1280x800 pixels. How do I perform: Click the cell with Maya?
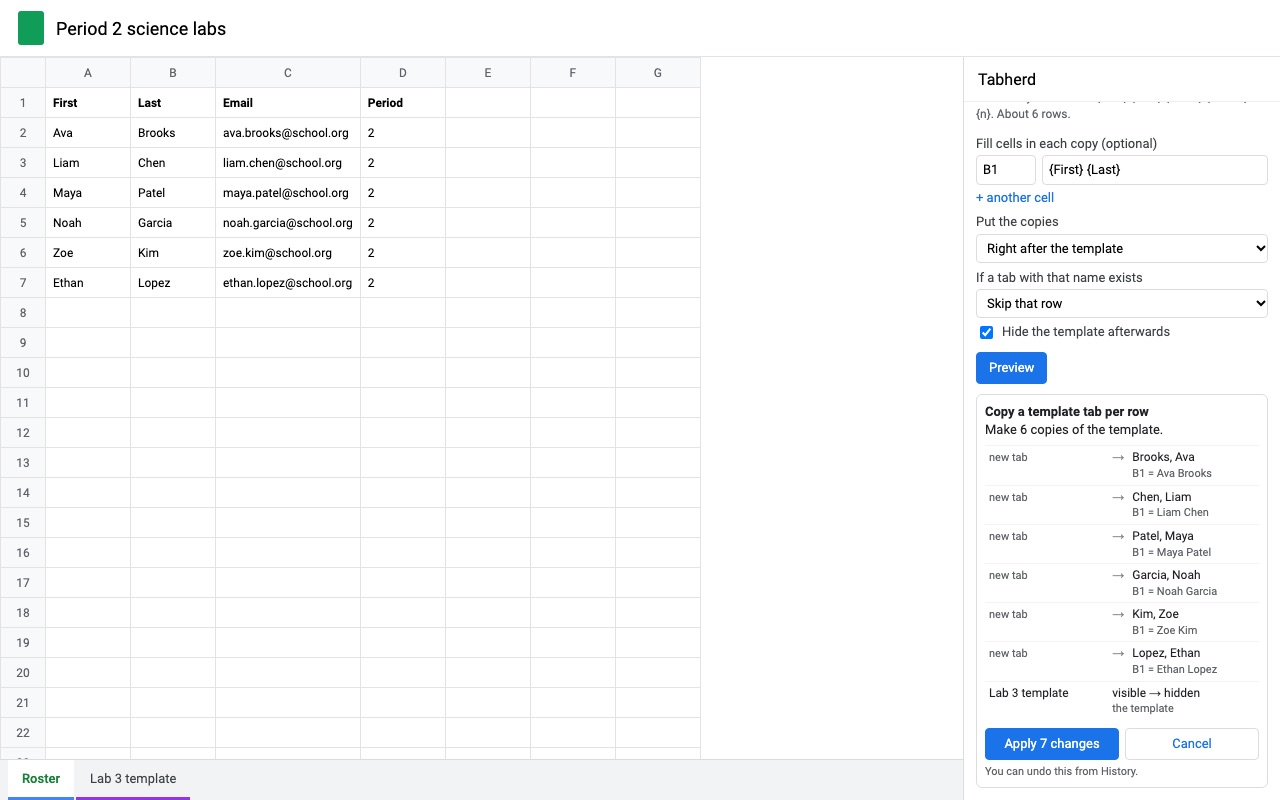(x=88, y=193)
